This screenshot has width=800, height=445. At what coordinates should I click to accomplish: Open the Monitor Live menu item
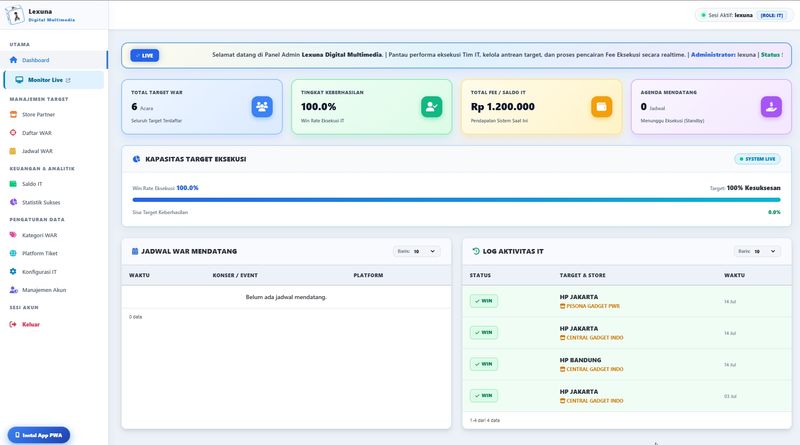click(x=54, y=80)
